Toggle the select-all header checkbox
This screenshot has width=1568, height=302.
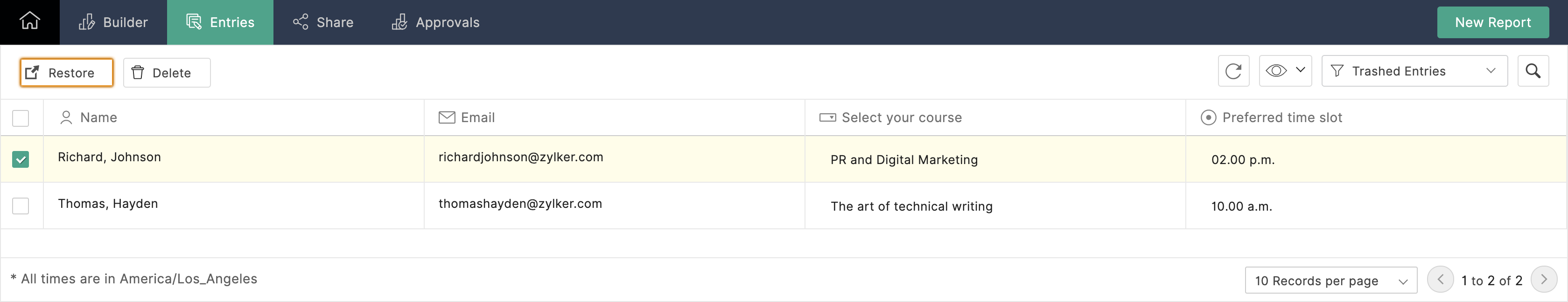pyautogui.click(x=21, y=118)
